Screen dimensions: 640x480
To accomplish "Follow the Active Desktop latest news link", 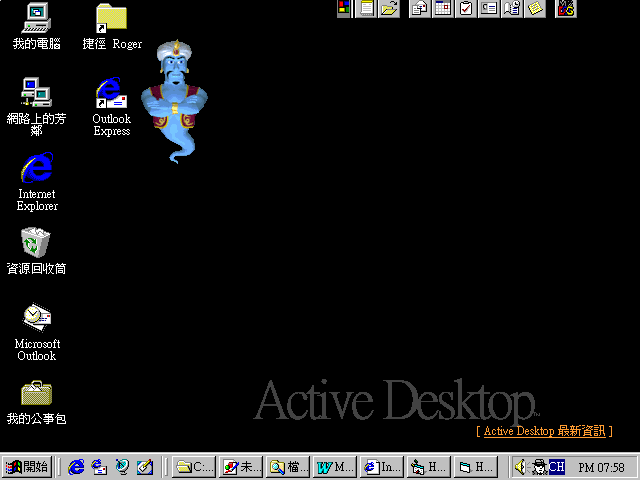I will [x=545, y=431].
